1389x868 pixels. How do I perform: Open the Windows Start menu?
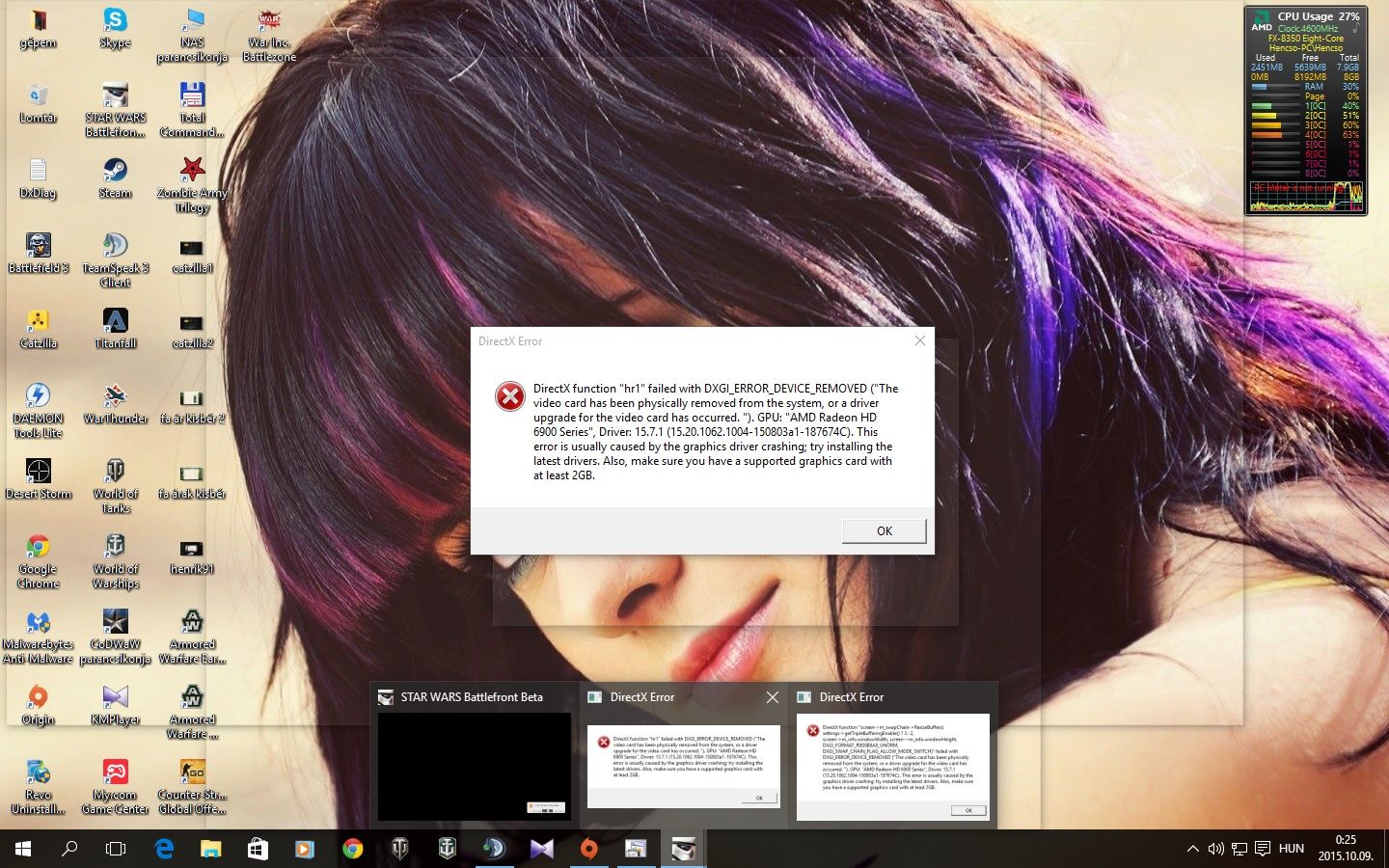(23, 849)
